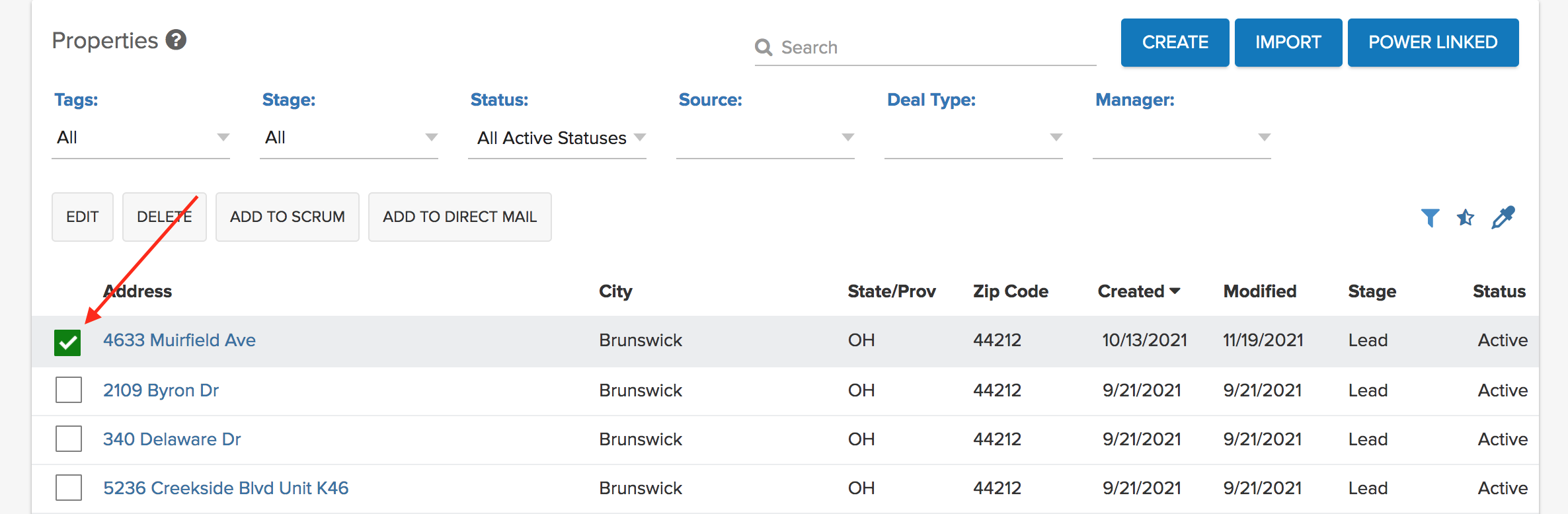This screenshot has width=1568, height=514.
Task: Uncheck the 4633 Muirfield Ave checkbox
Action: tap(67, 342)
